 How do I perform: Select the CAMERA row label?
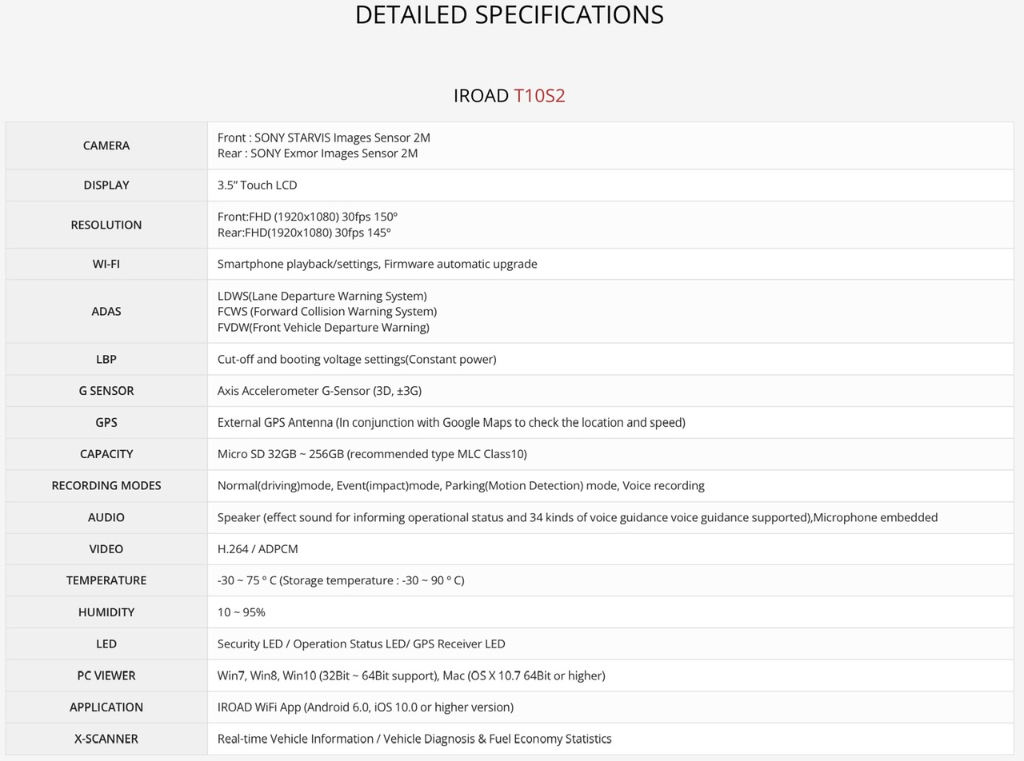tap(106, 146)
